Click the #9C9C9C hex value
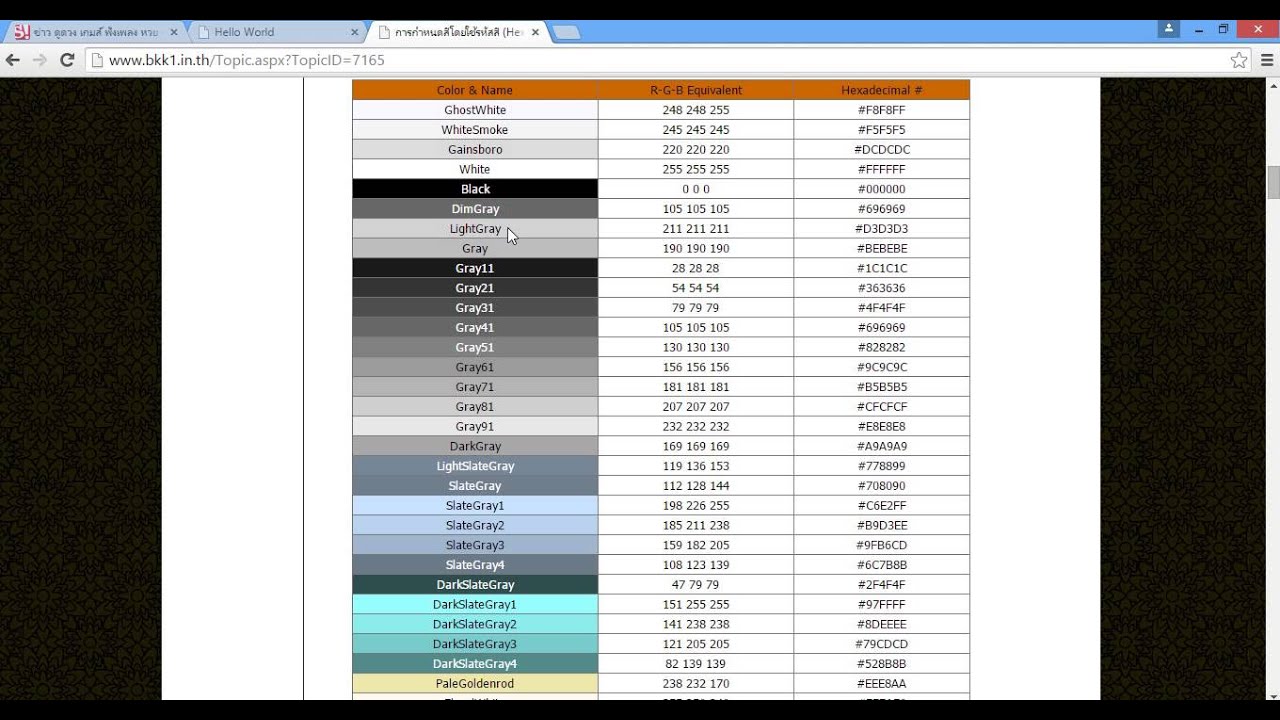This screenshot has height=720, width=1280. pos(881,367)
